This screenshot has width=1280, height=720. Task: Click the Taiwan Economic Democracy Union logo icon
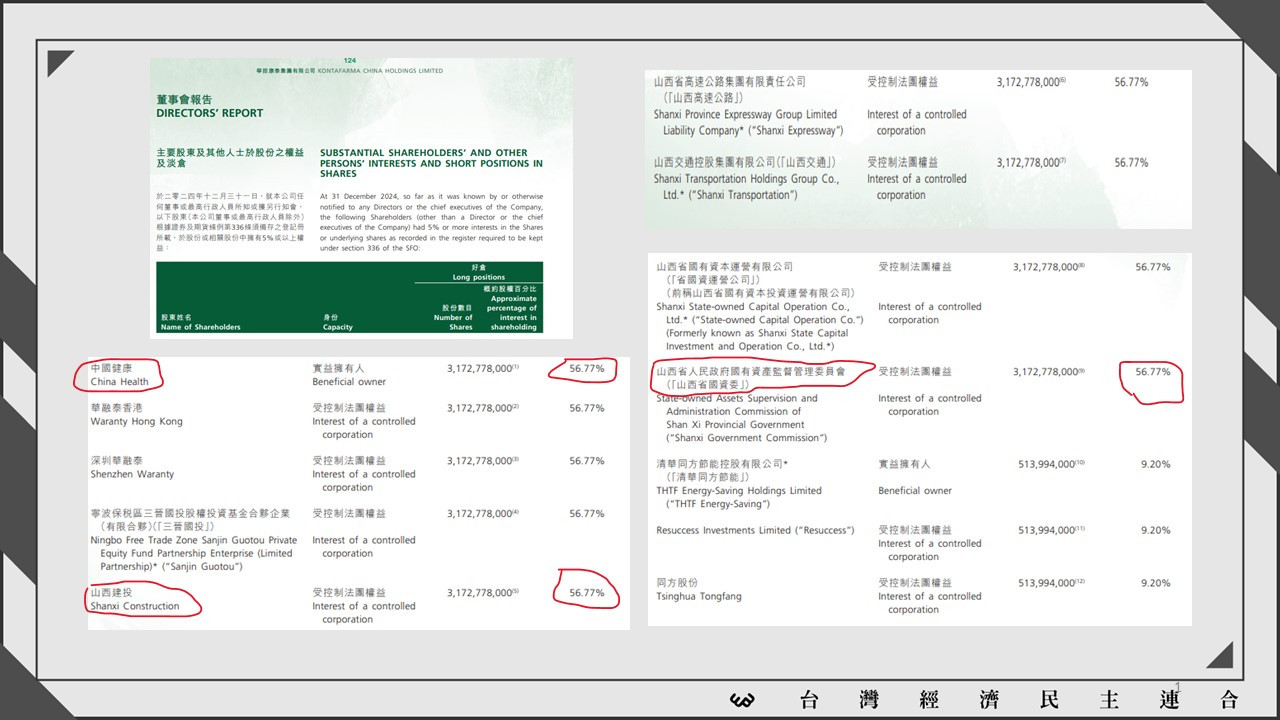tap(742, 699)
